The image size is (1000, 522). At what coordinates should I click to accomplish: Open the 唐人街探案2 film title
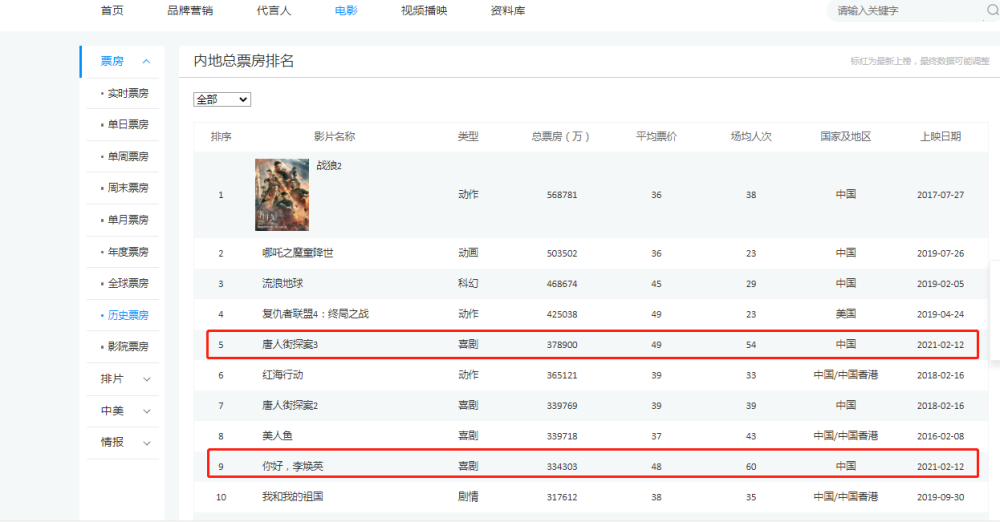point(290,405)
